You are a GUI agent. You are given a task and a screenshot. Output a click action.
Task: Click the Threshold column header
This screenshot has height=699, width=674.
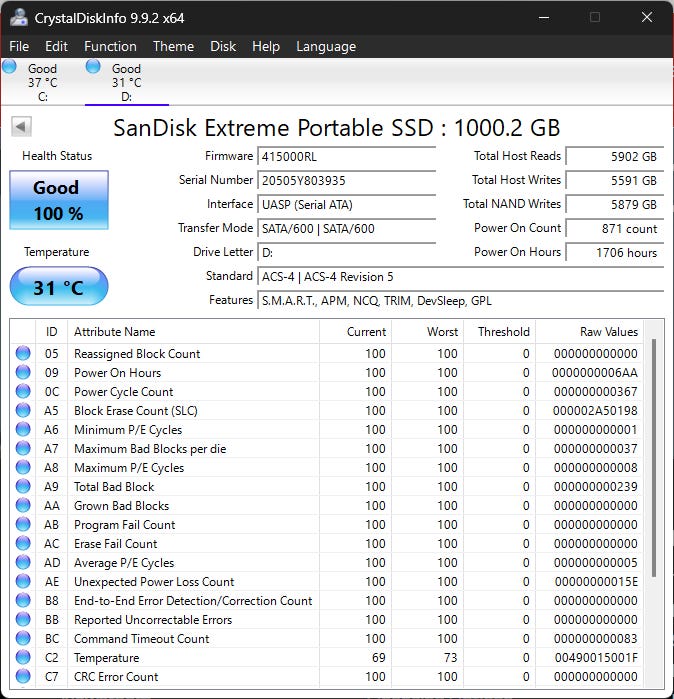click(x=499, y=332)
